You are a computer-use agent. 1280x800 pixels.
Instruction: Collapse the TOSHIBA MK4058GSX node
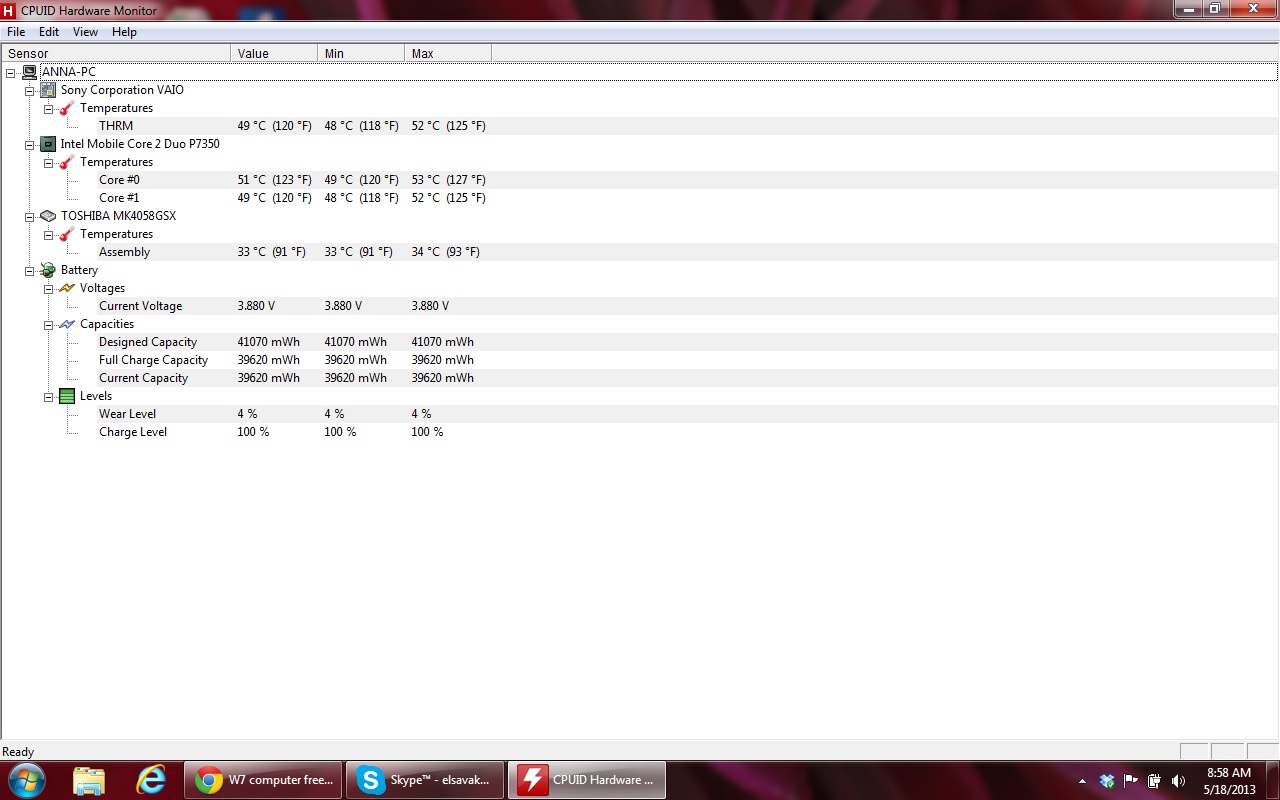[x=29, y=216]
